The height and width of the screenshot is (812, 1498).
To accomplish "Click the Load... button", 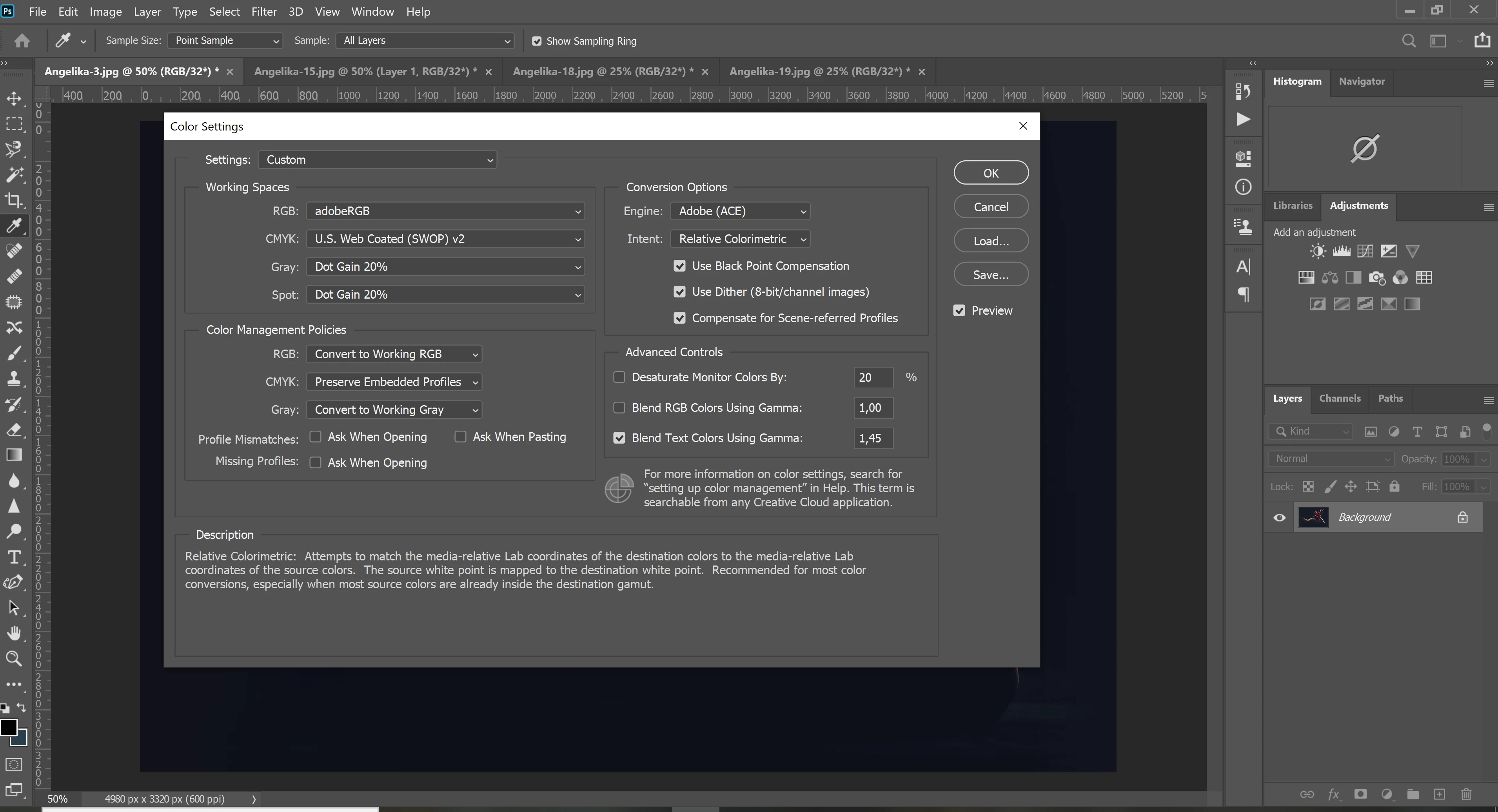I will [x=990, y=241].
